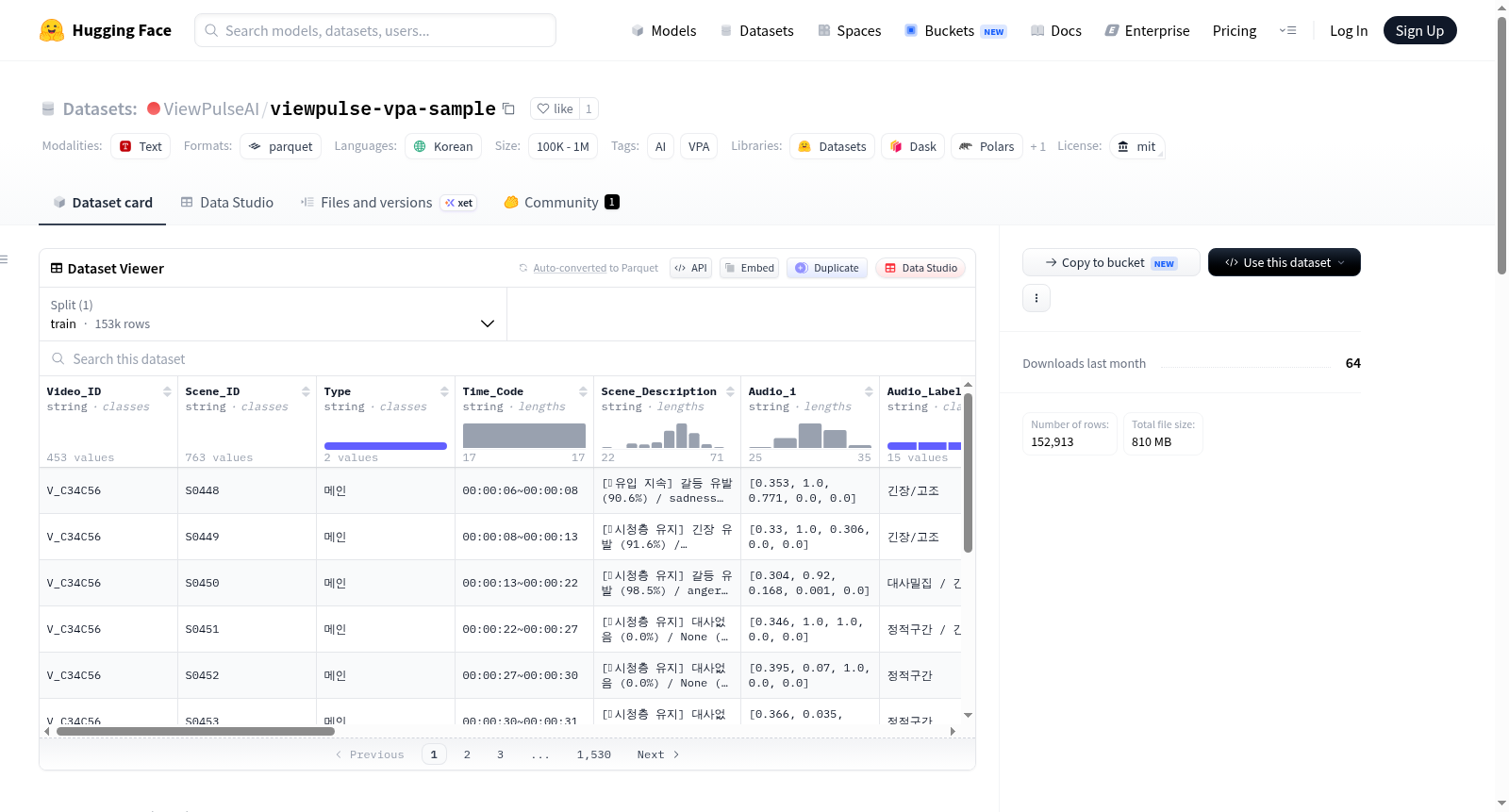Click the vertical table scrollbar
Viewport: 1509px width, 812px height.
click(968, 472)
